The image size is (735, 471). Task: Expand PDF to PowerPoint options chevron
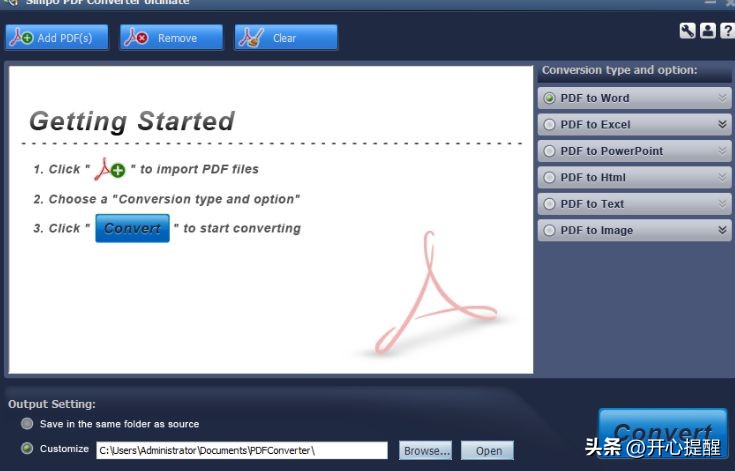(722, 150)
